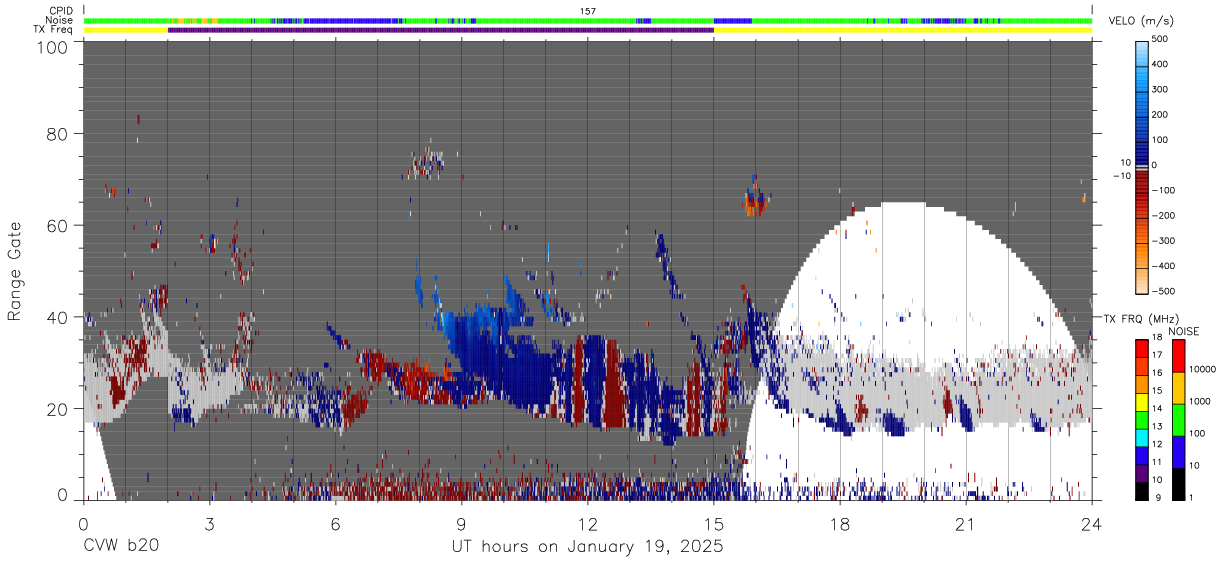Click the TX Freq row label at top left
1228x567 pixels.
[53, 30]
